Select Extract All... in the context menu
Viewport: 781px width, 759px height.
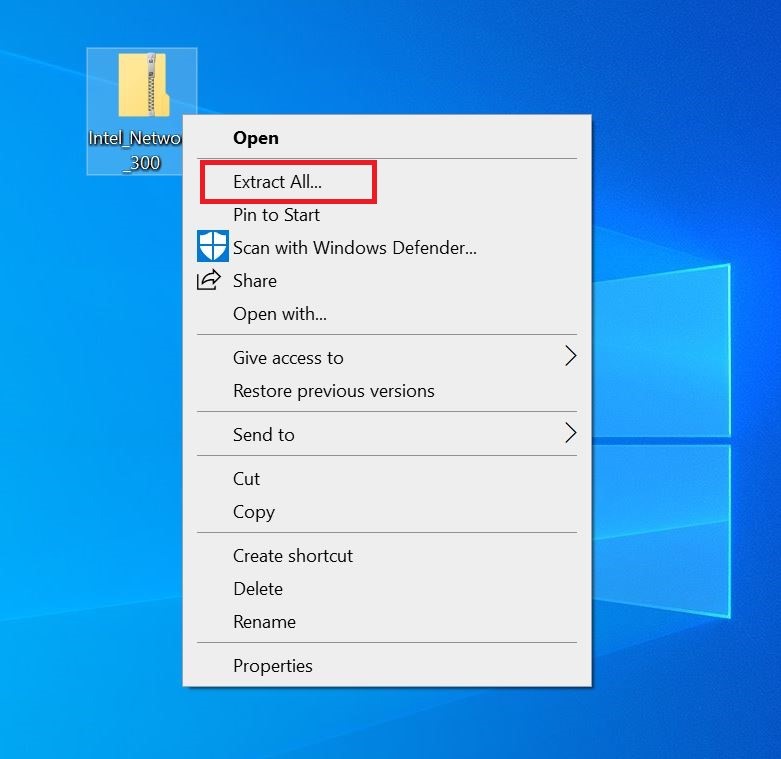click(x=277, y=182)
